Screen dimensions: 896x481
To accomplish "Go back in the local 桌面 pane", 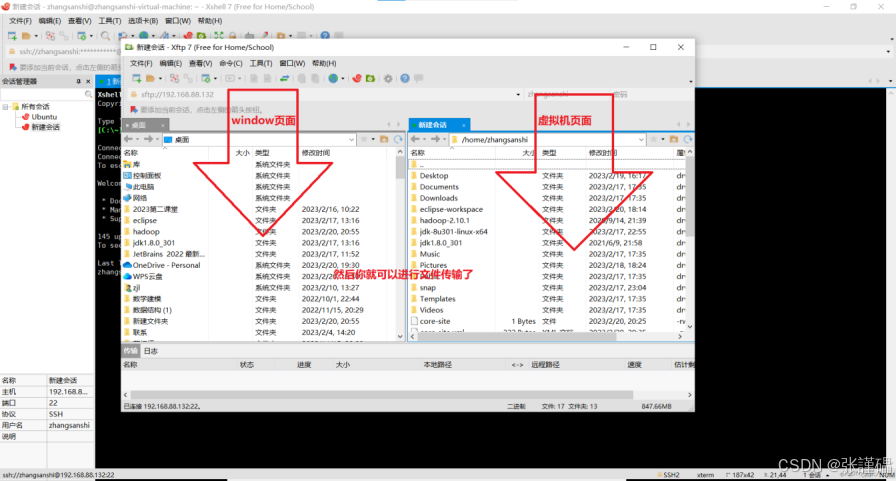I will point(129,139).
